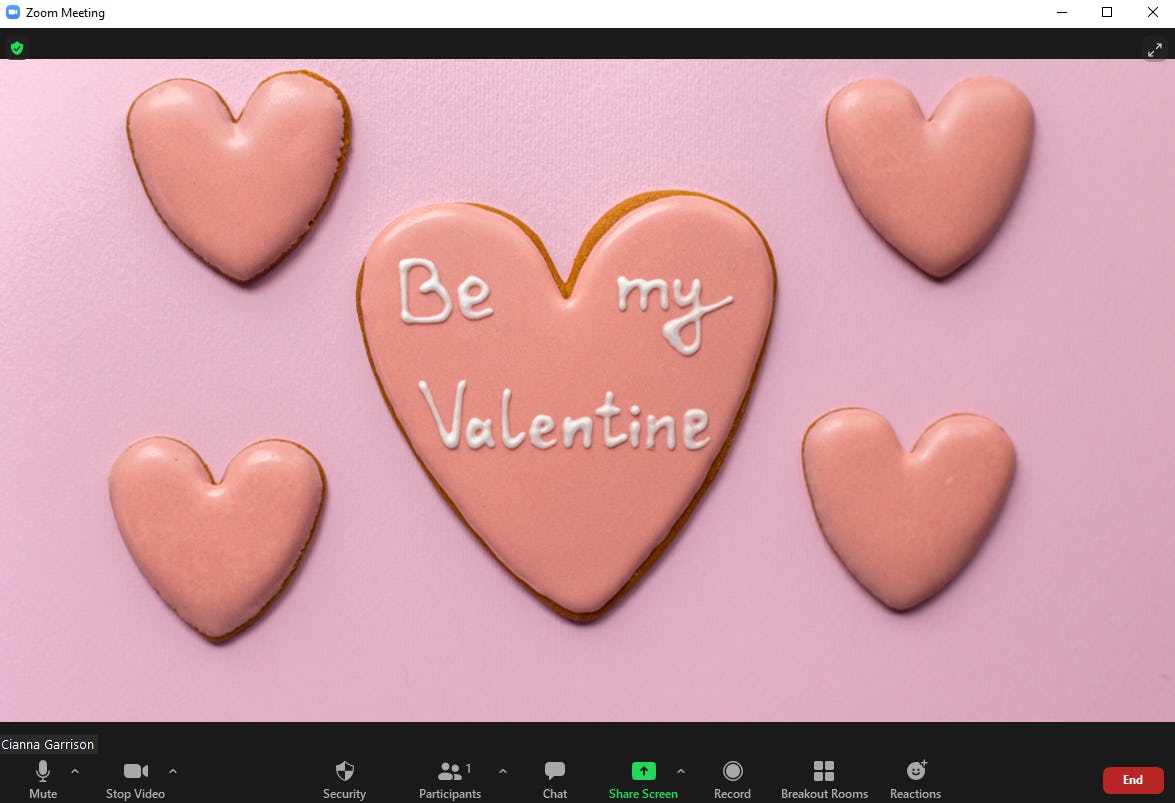Expand the microphone audio options
The width and height of the screenshot is (1175, 803).
pyautogui.click(x=75, y=772)
